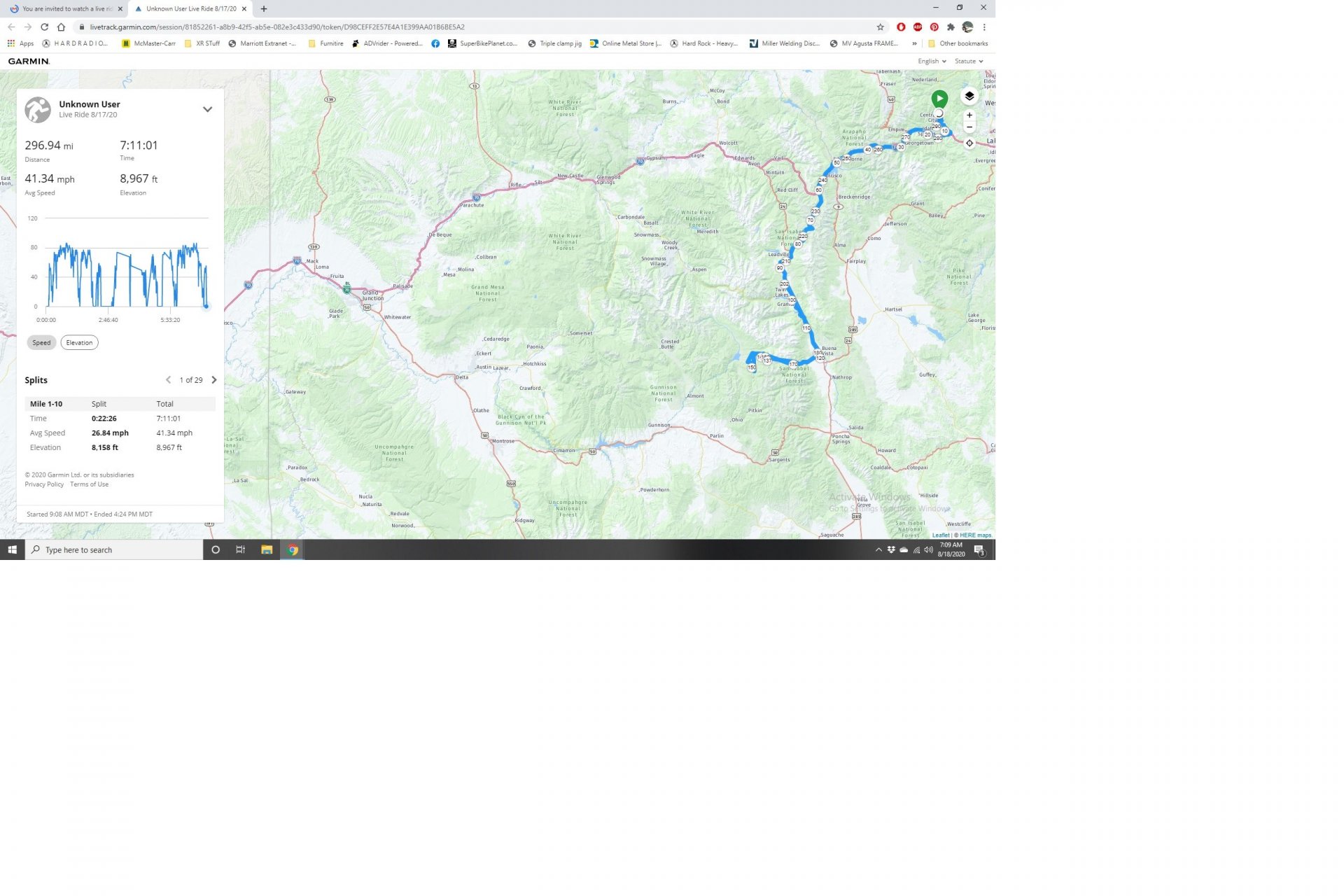Reload the LiveTrack page
Screen dimensions: 1344x896
(44, 27)
